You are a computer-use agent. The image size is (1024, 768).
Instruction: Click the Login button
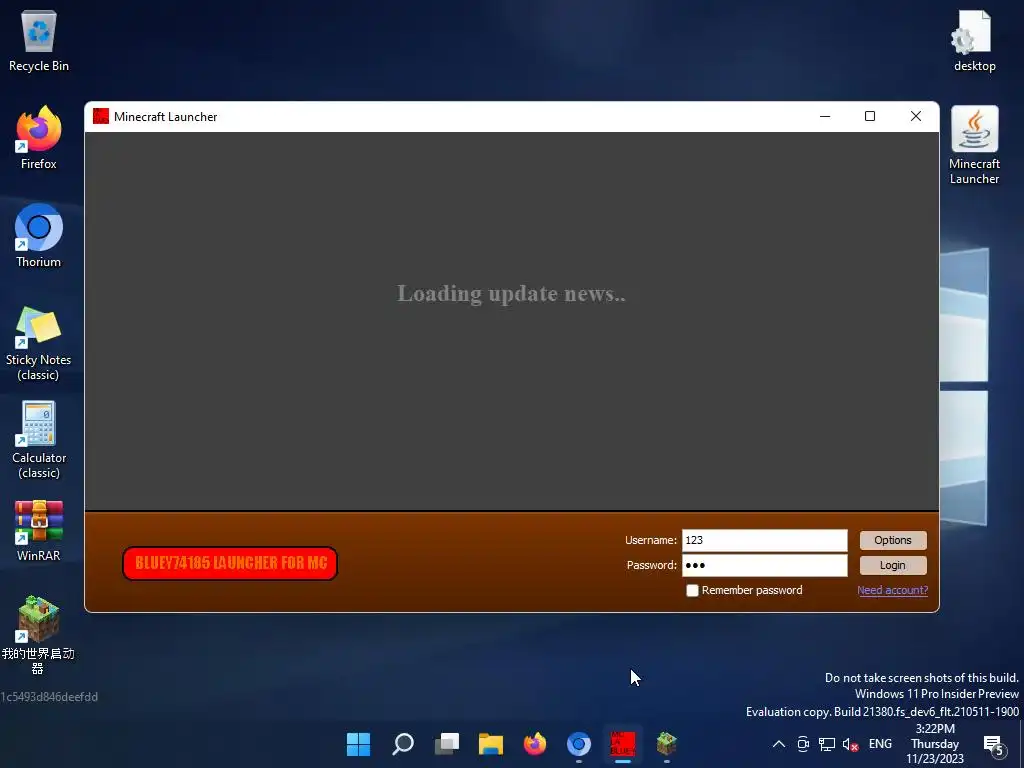[893, 566]
